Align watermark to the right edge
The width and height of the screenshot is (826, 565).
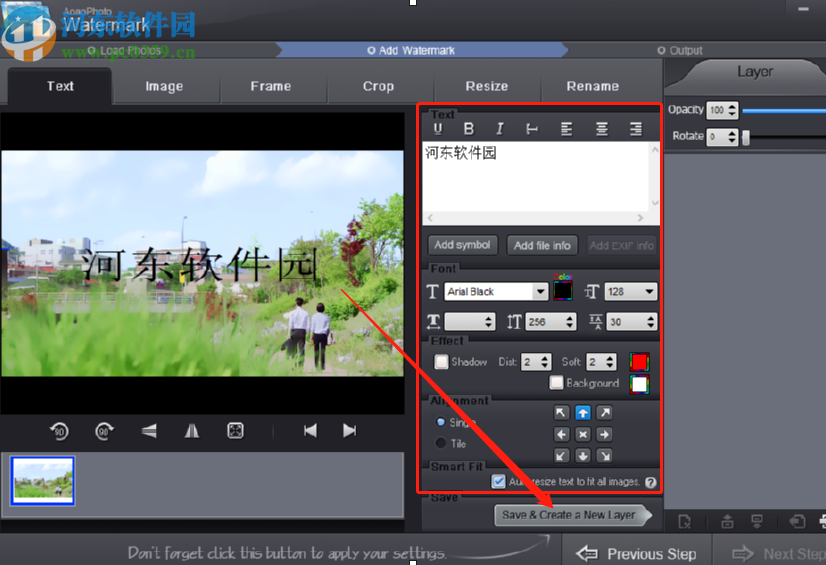604,434
